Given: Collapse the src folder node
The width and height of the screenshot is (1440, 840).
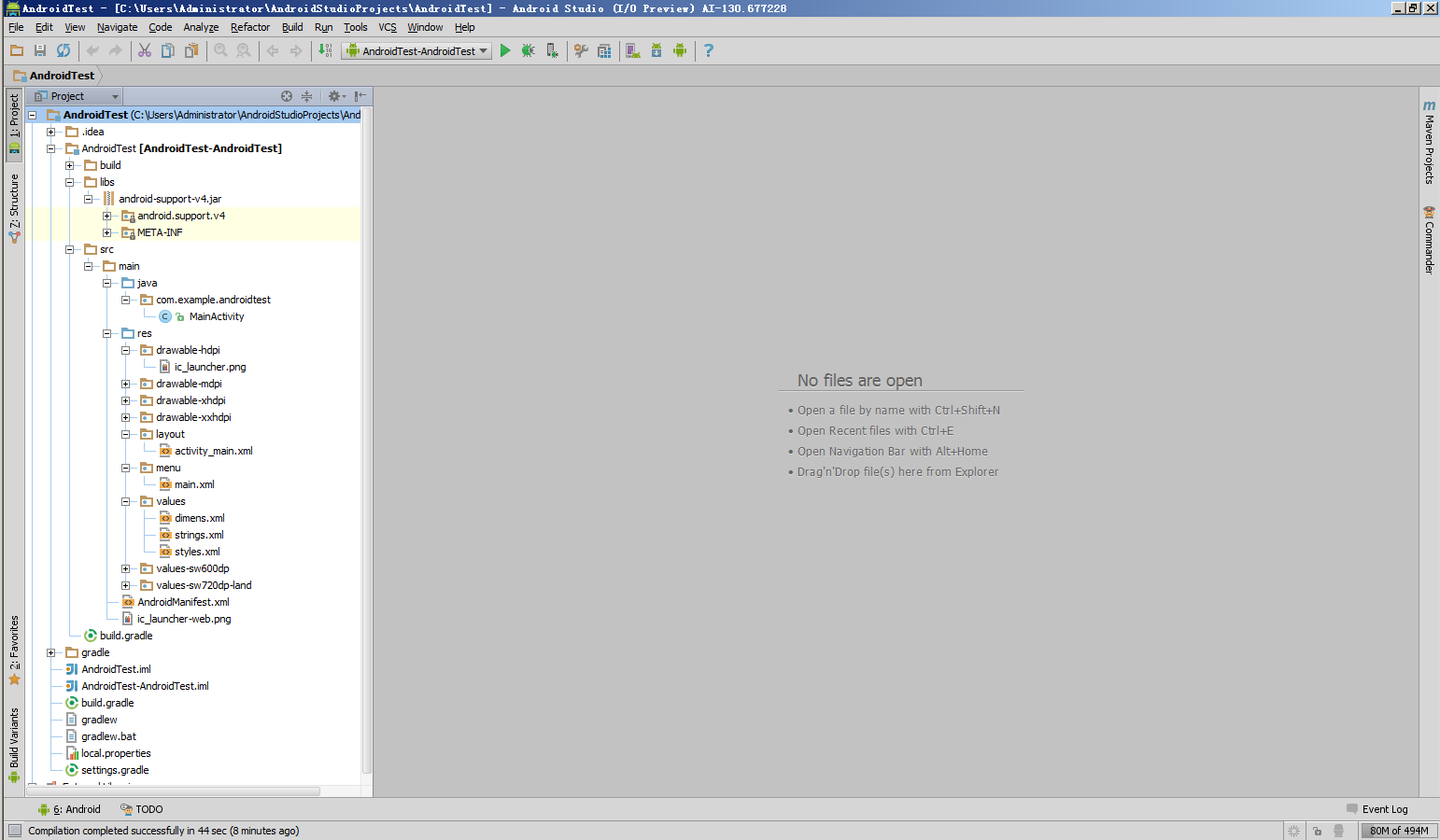Looking at the screenshot, I should click(69, 249).
